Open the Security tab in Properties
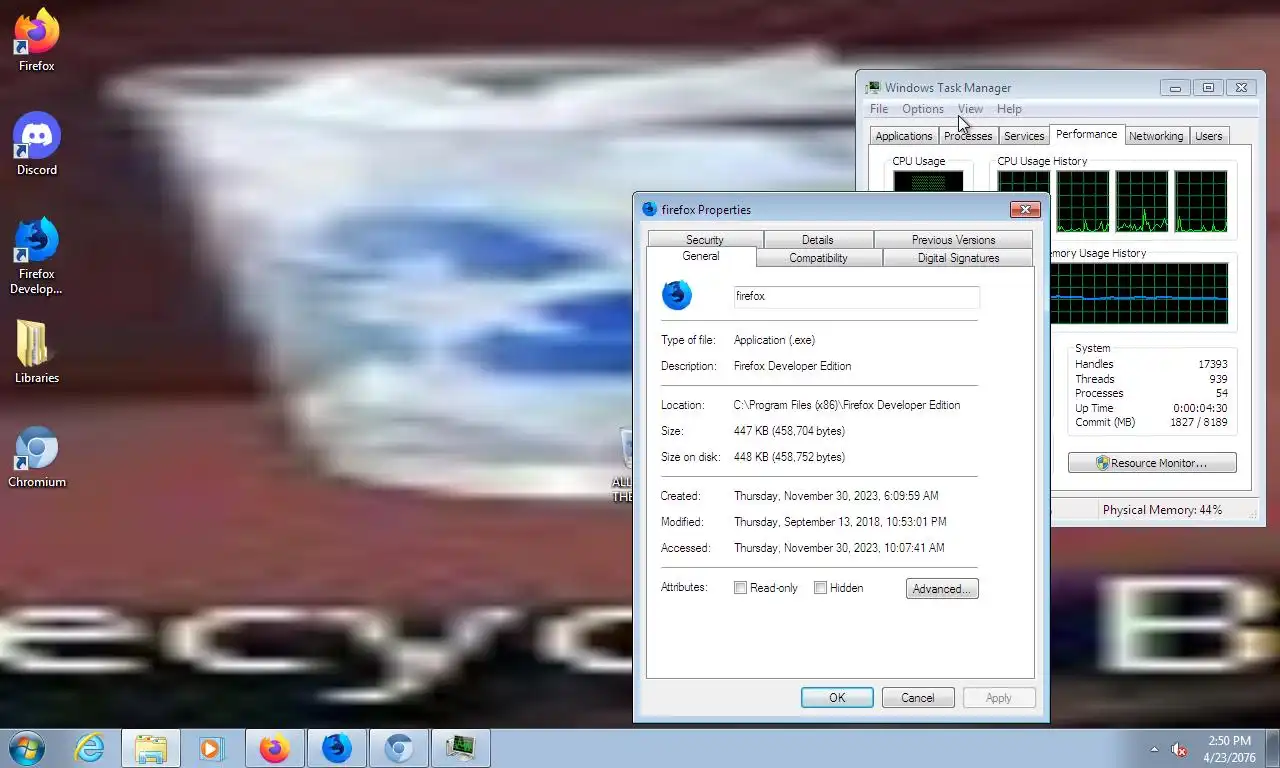This screenshot has height=768, width=1280. [705, 240]
